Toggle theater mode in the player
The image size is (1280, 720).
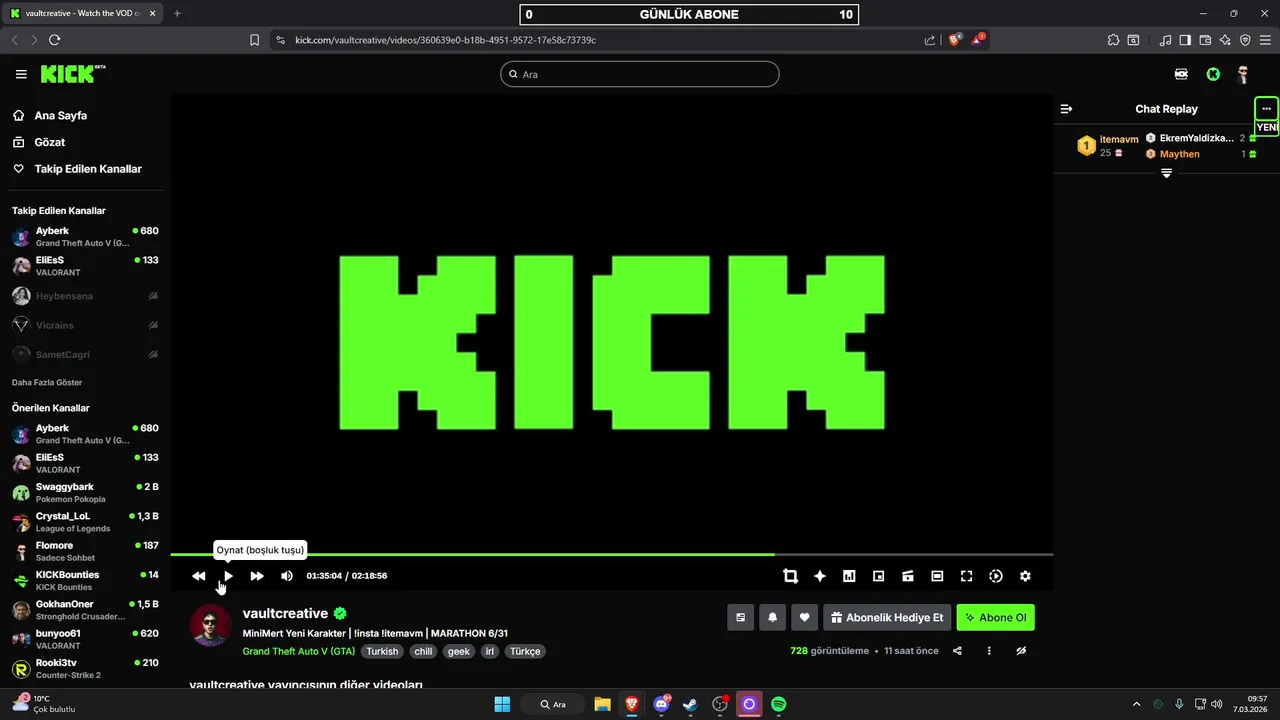(937, 576)
